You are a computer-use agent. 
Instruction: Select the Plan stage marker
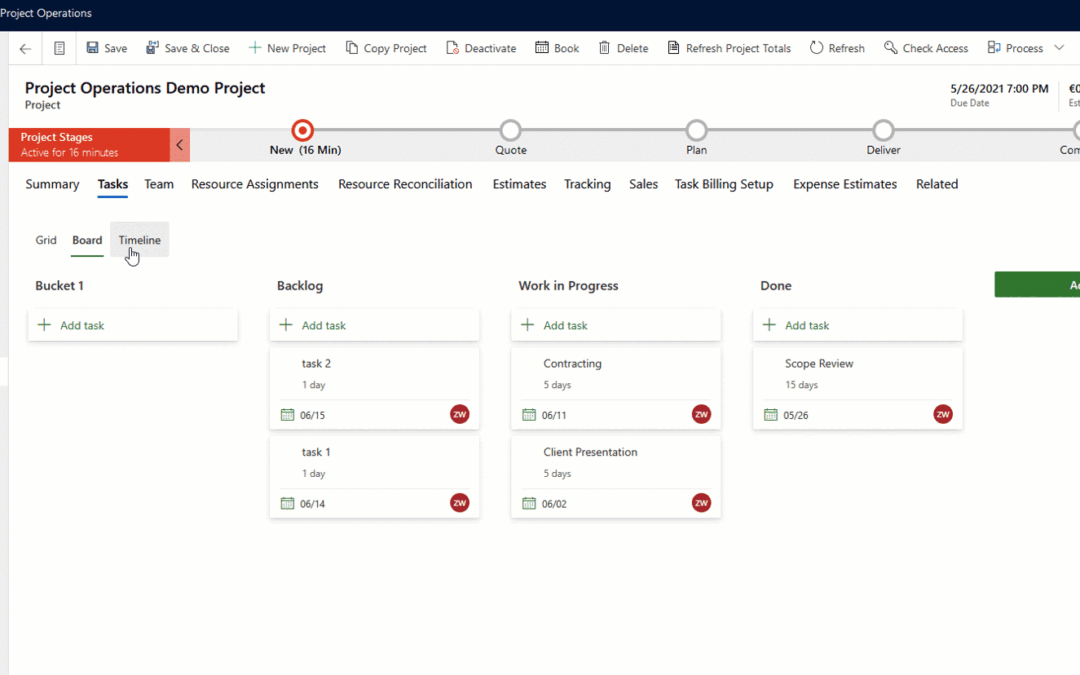point(696,130)
